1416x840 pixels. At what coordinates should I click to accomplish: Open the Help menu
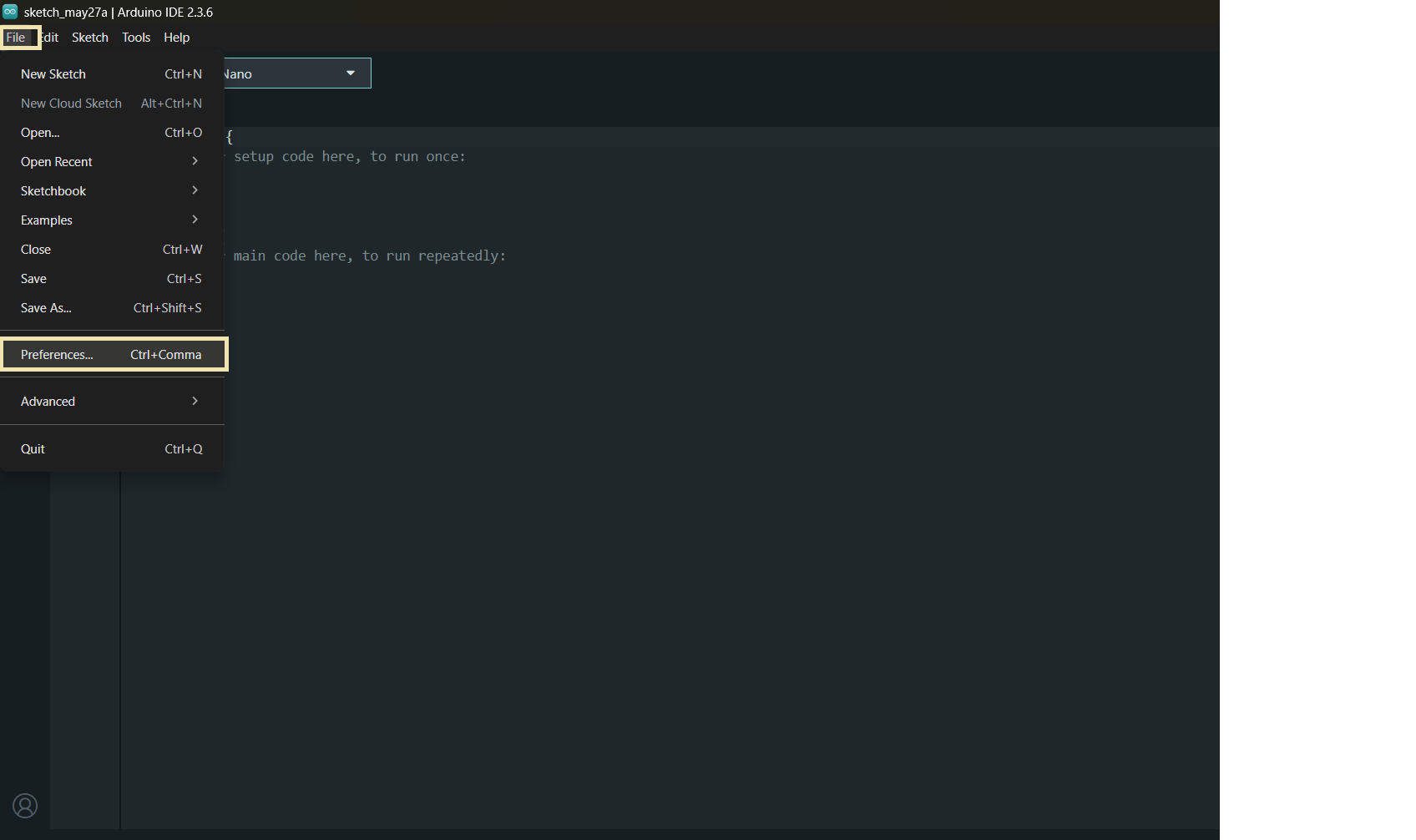click(176, 38)
